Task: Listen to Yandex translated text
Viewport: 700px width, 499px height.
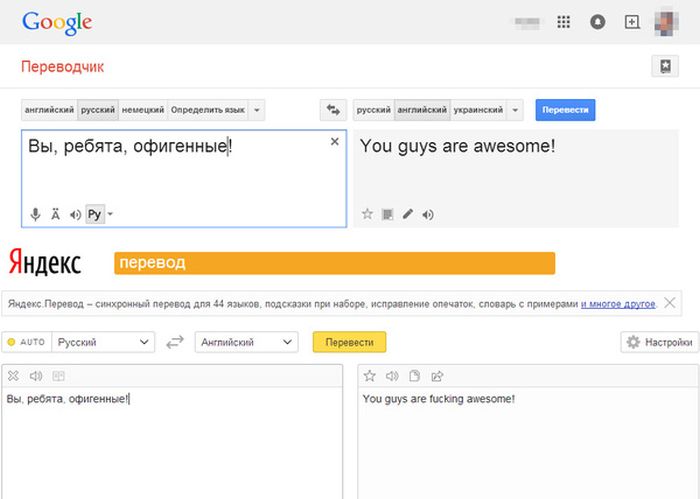Action: pos(391,376)
